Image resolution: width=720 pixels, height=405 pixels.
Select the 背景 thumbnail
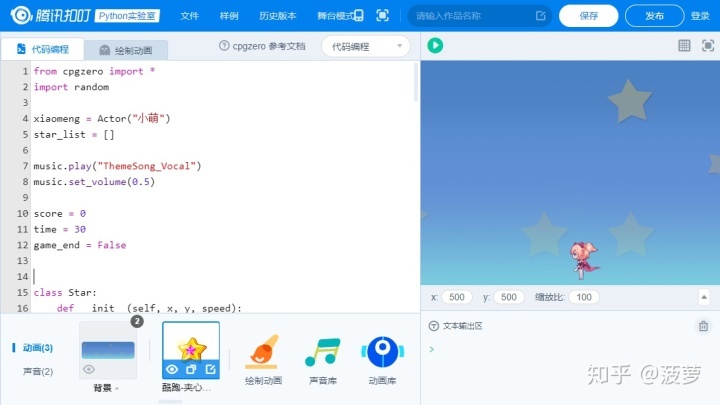coord(108,350)
